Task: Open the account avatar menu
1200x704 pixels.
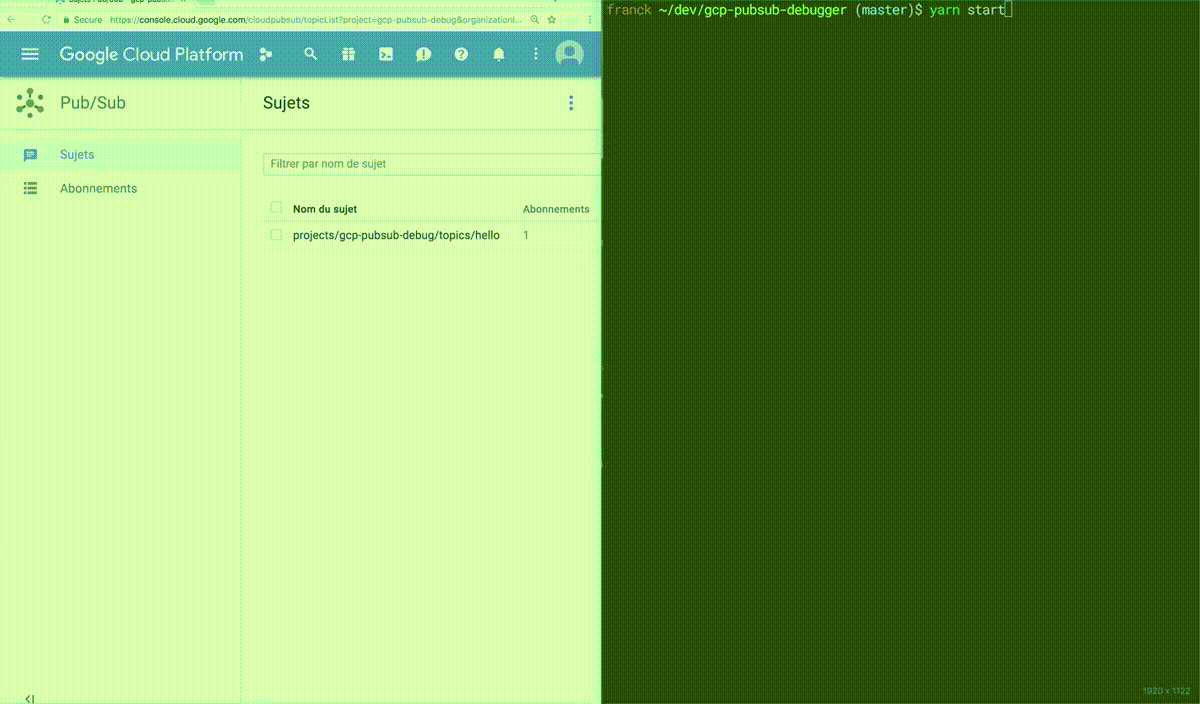Action: (x=569, y=54)
